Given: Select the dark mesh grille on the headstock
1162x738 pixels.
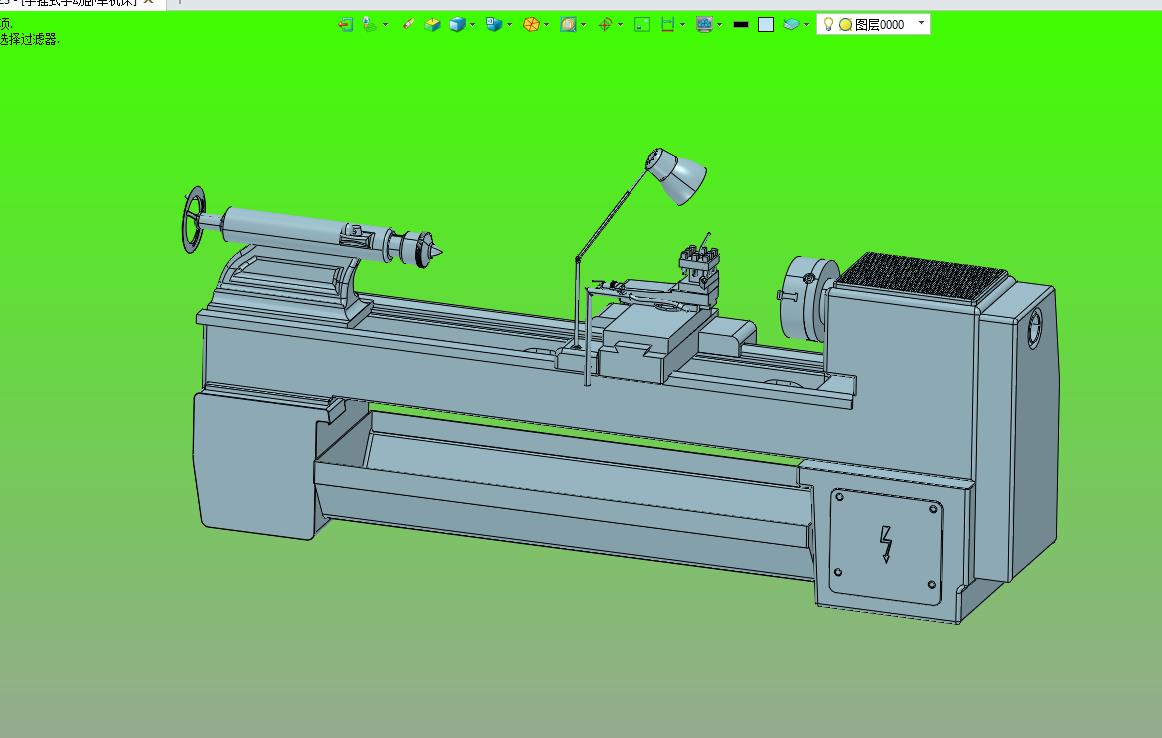Looking at the screenshot, I should [921, 279].
